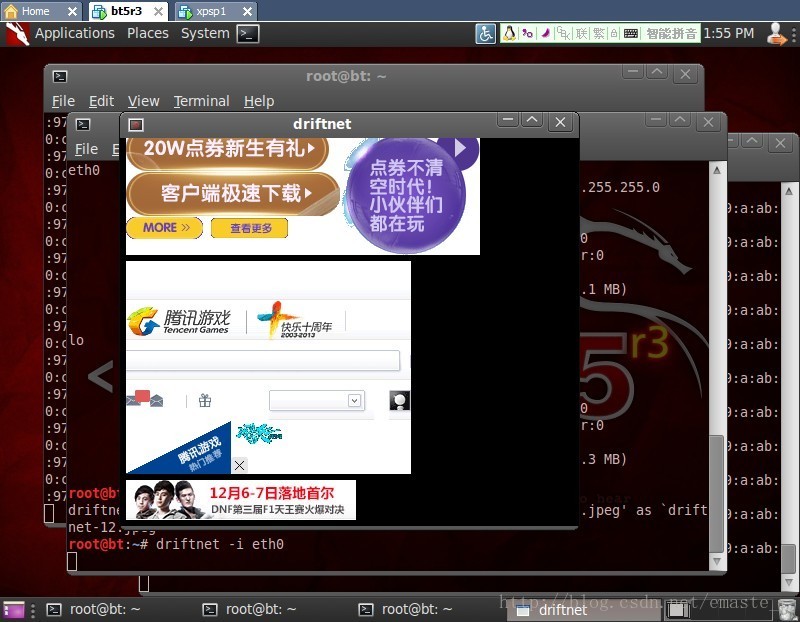Image resolution: width=800 pixels, height=622 pixels.
Task: Click the Tux penguin input method icon
Action: click(x=509, y=34)
